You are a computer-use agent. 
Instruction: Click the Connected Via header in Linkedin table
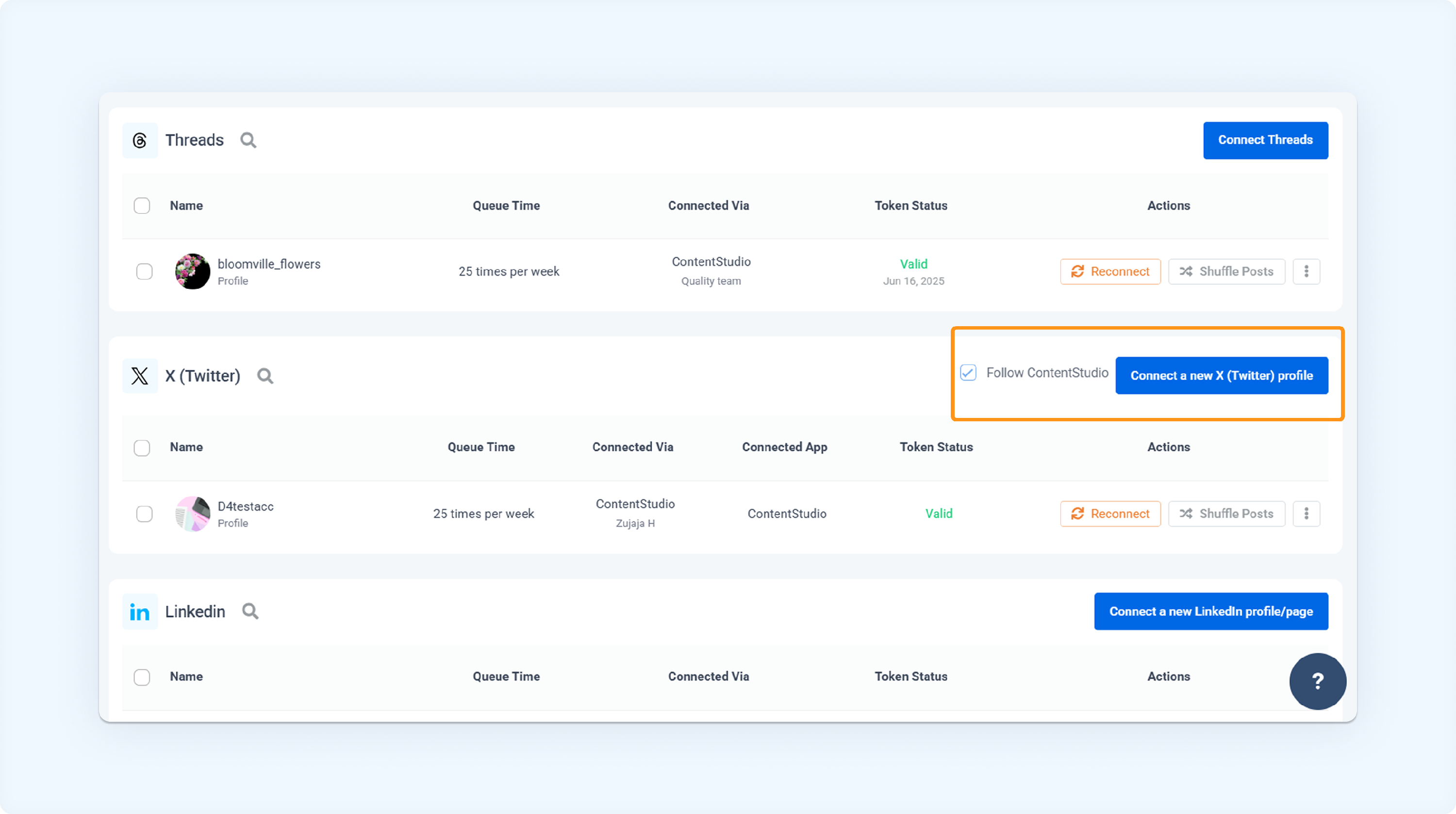coord(709,677)
